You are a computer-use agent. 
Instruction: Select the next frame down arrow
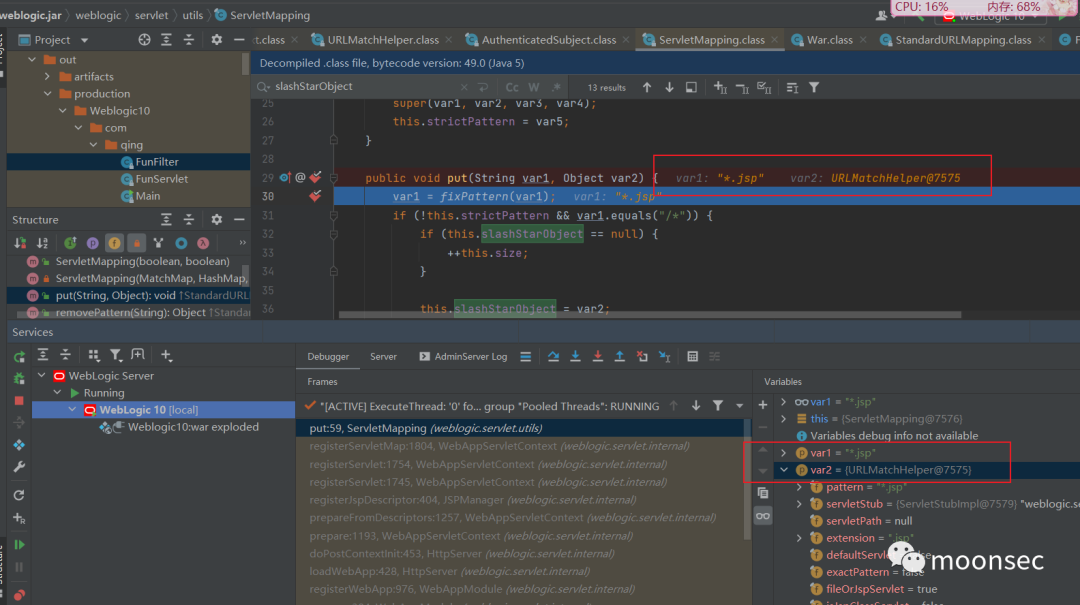click(696, 406)
